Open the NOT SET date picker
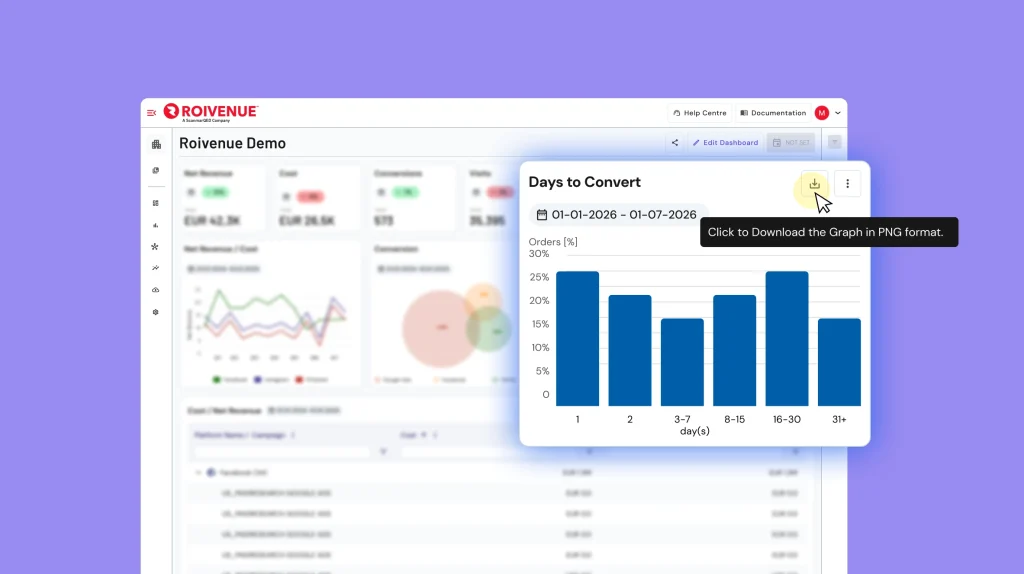Image resolution: width=1024 pixels, height=574 pixels. point(791,142)
